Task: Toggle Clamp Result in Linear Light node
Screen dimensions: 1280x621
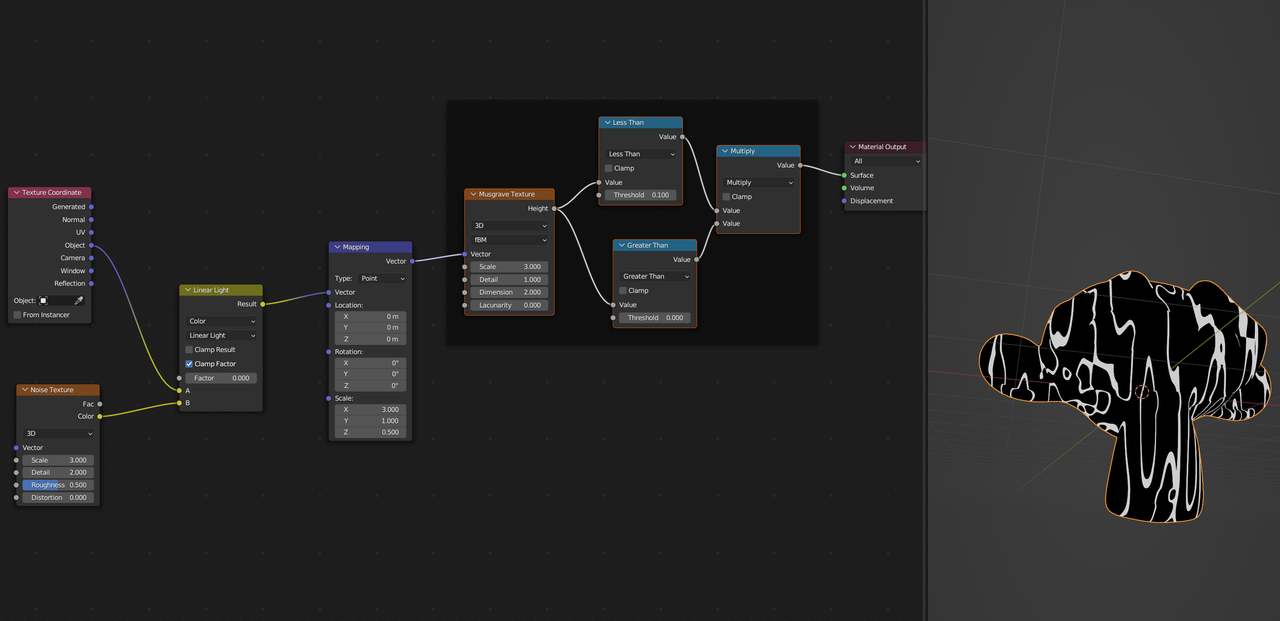Action: pyautogui.click(x=189, y=349)
